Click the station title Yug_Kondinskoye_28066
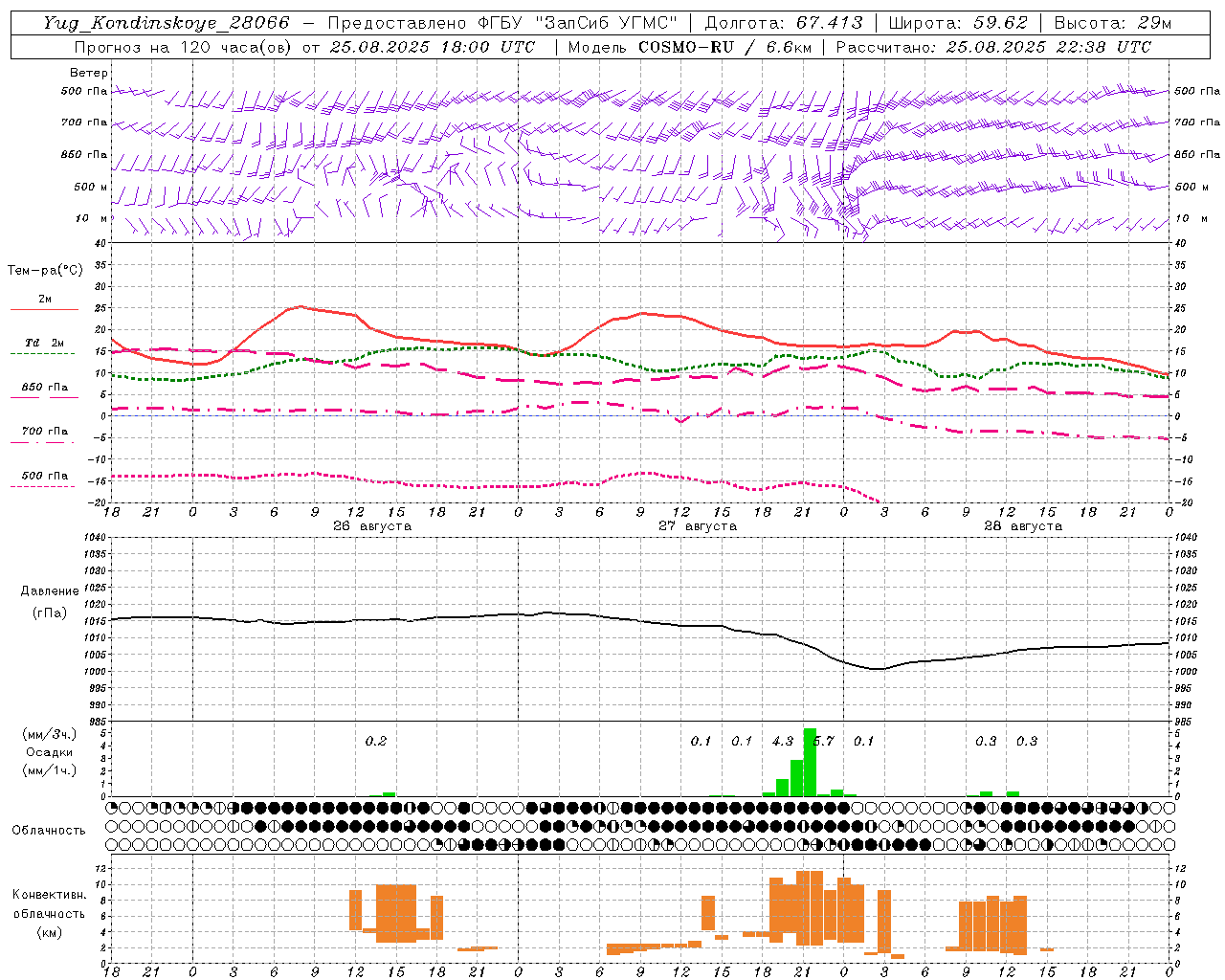Screen dimensions: 1225x980 (x=166, y=23)
